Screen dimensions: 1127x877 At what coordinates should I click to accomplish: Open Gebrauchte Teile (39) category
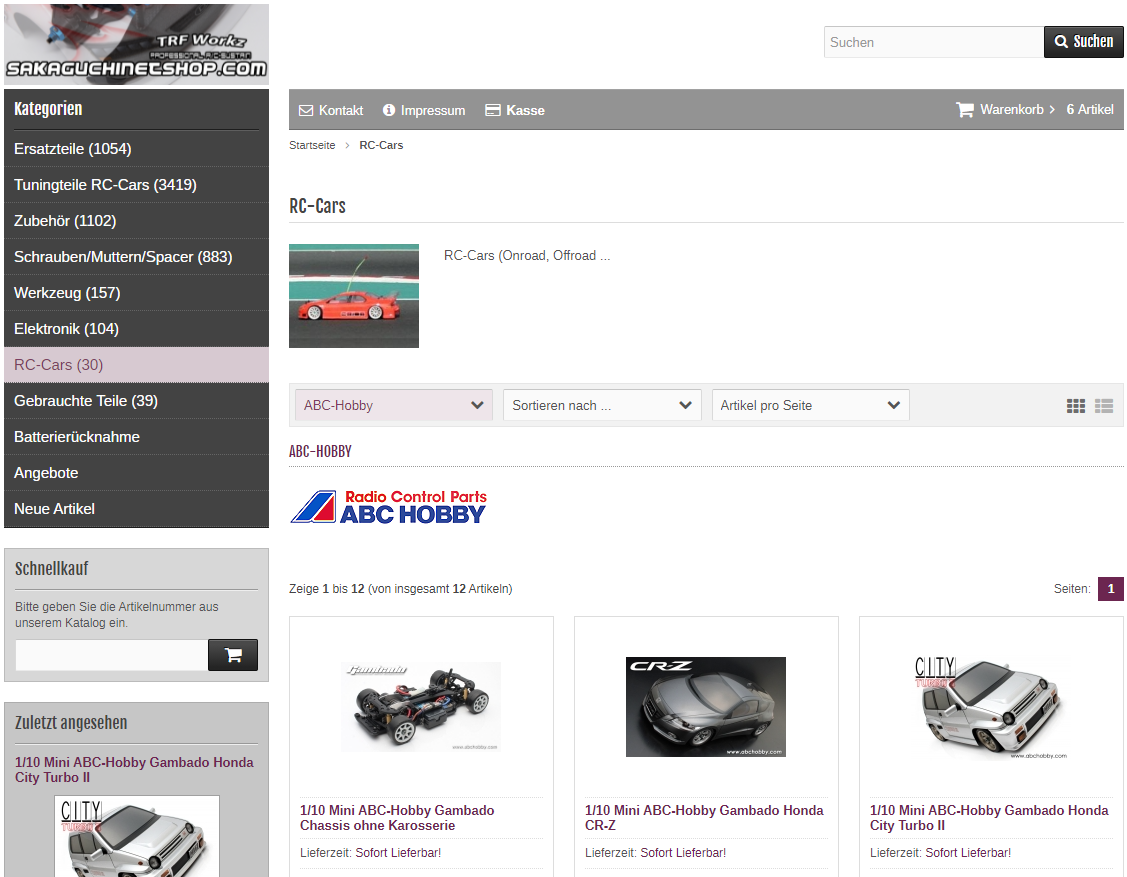click(x=137, y=400)
